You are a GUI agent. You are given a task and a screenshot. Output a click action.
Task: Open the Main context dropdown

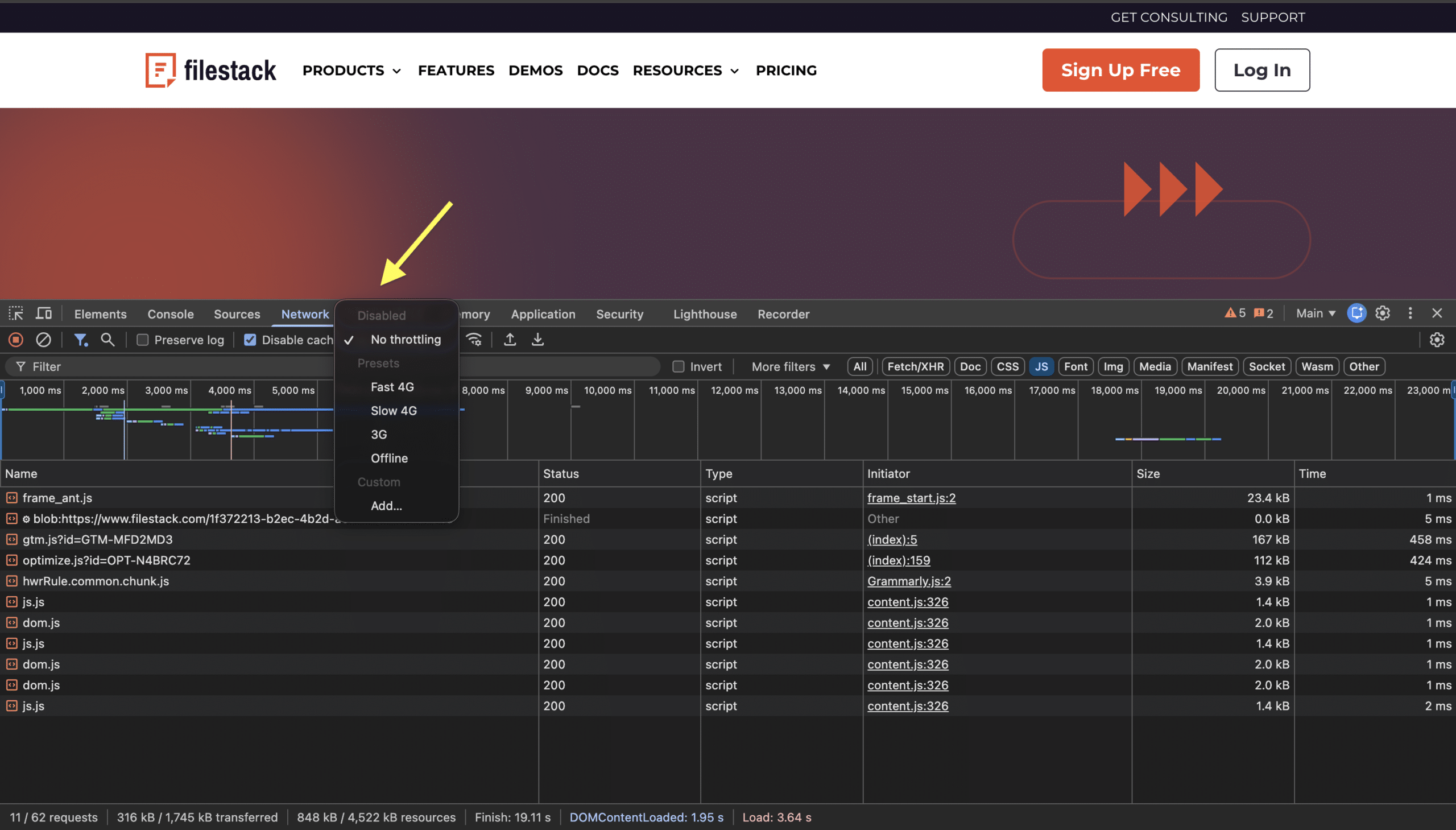[x=1316, y=313]
